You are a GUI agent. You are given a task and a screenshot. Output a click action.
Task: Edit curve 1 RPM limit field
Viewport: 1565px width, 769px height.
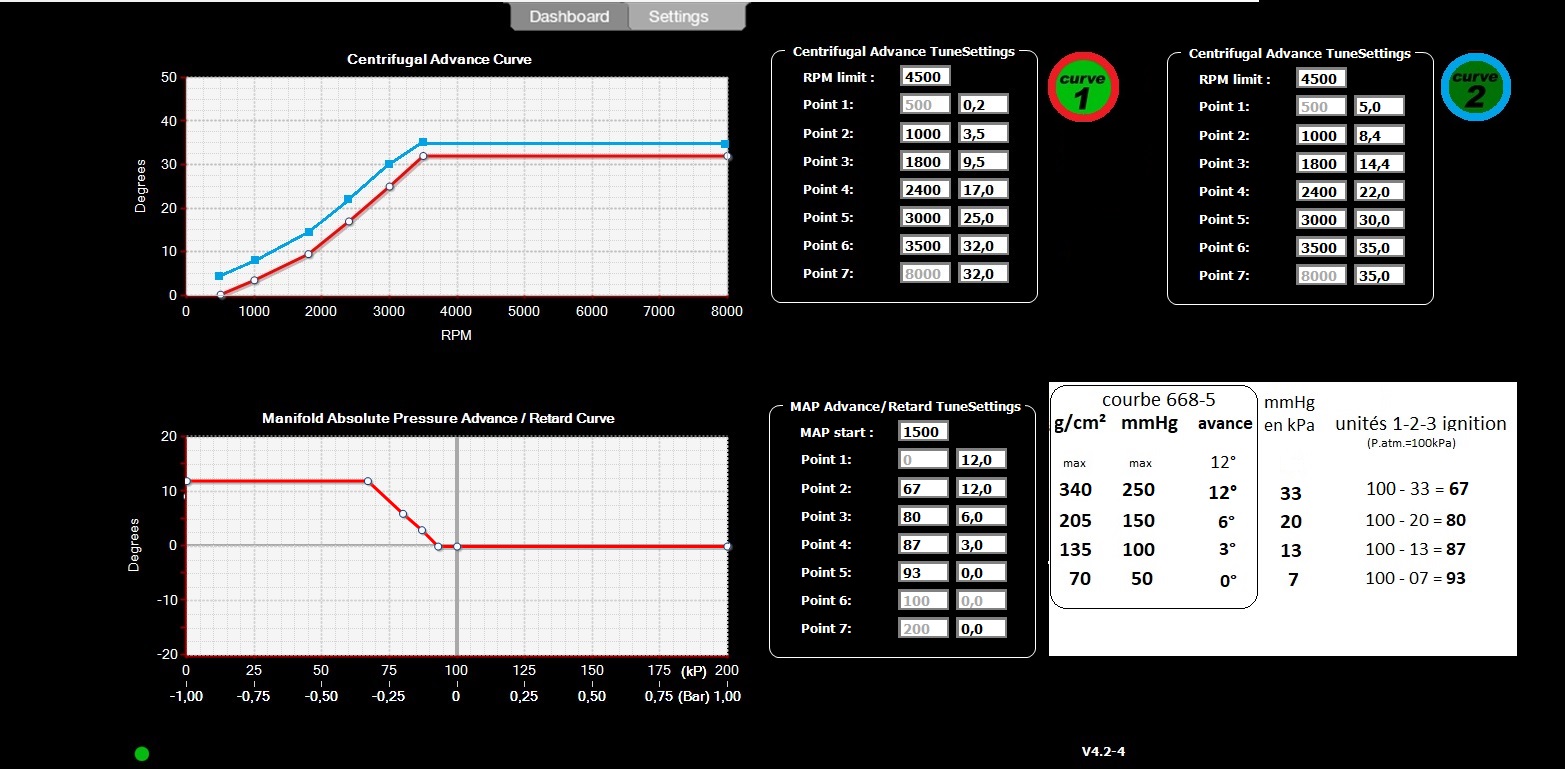(925, 77)
